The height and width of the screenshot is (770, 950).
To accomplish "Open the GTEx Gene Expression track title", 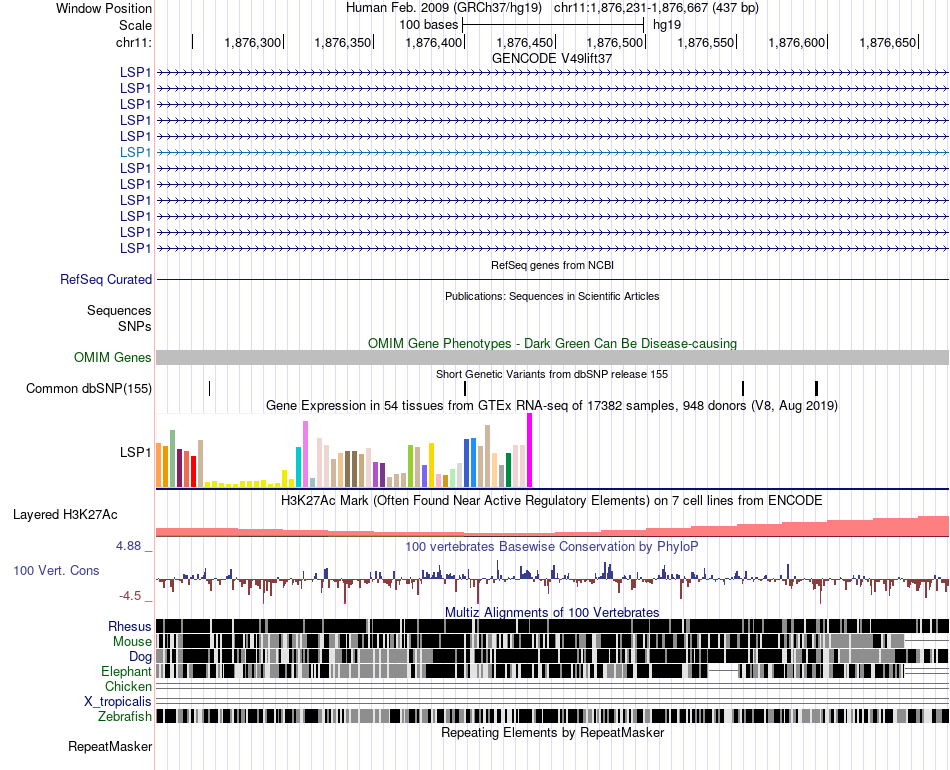I will [x=552, y=405].
